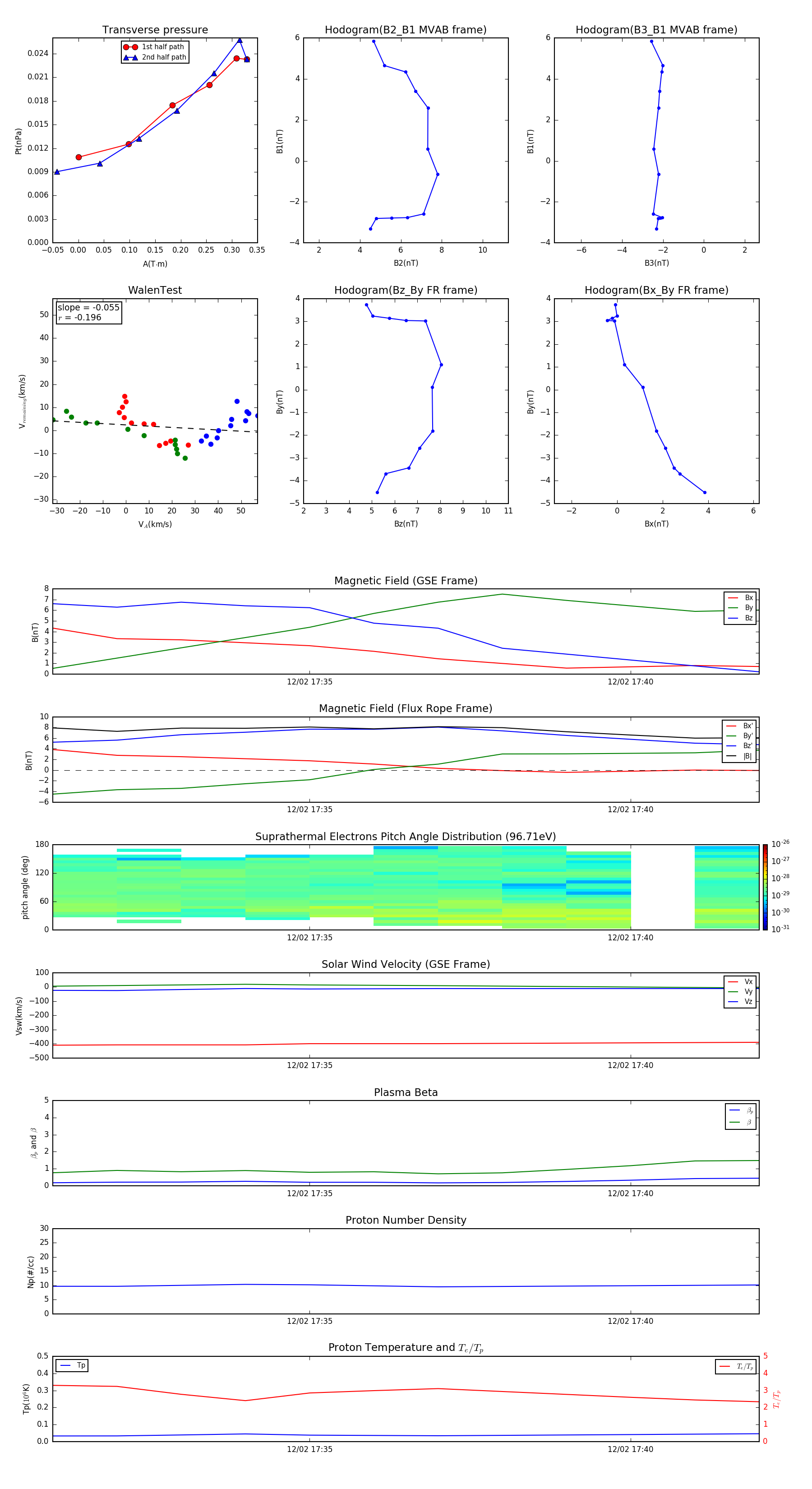Click the 'Hodogram(Bz_By FR frame)' title

tap(406, 290)
